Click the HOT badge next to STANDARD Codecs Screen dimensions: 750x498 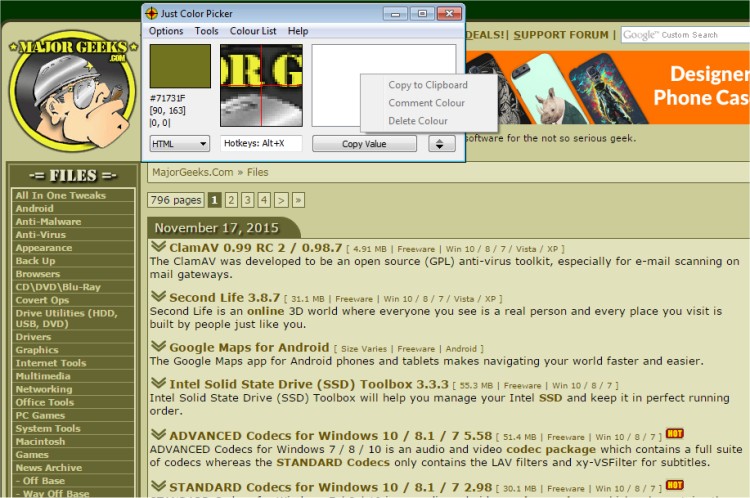674,485
